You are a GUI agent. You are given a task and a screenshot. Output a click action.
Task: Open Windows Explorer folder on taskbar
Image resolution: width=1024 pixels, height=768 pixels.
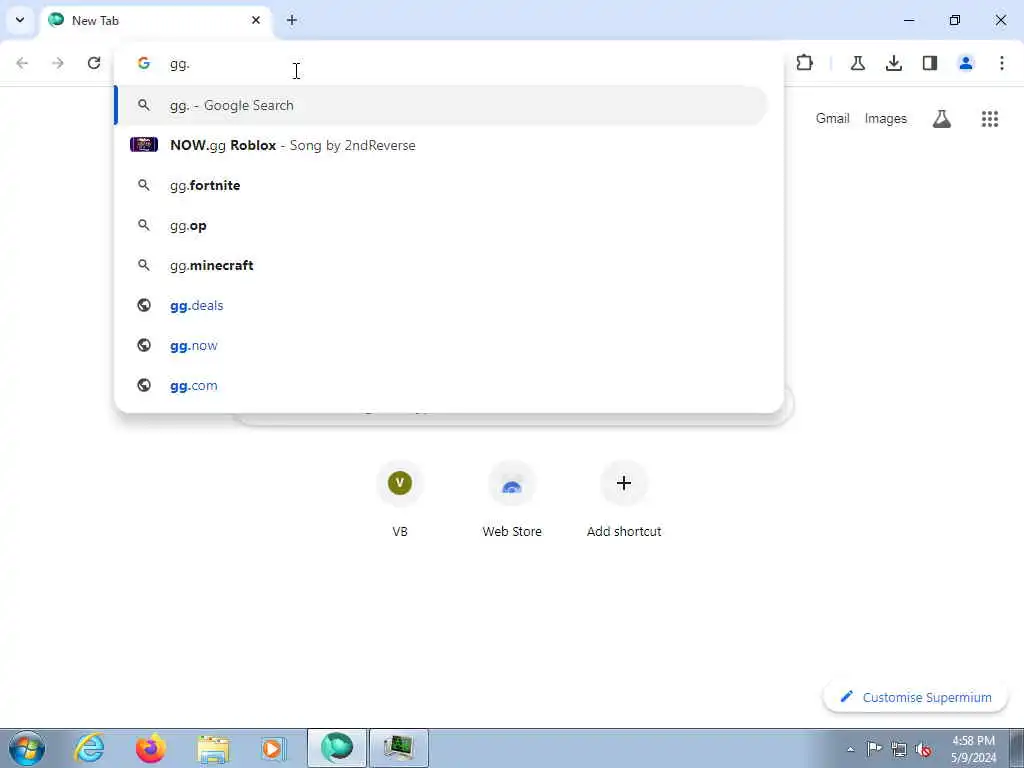point(213,748)
